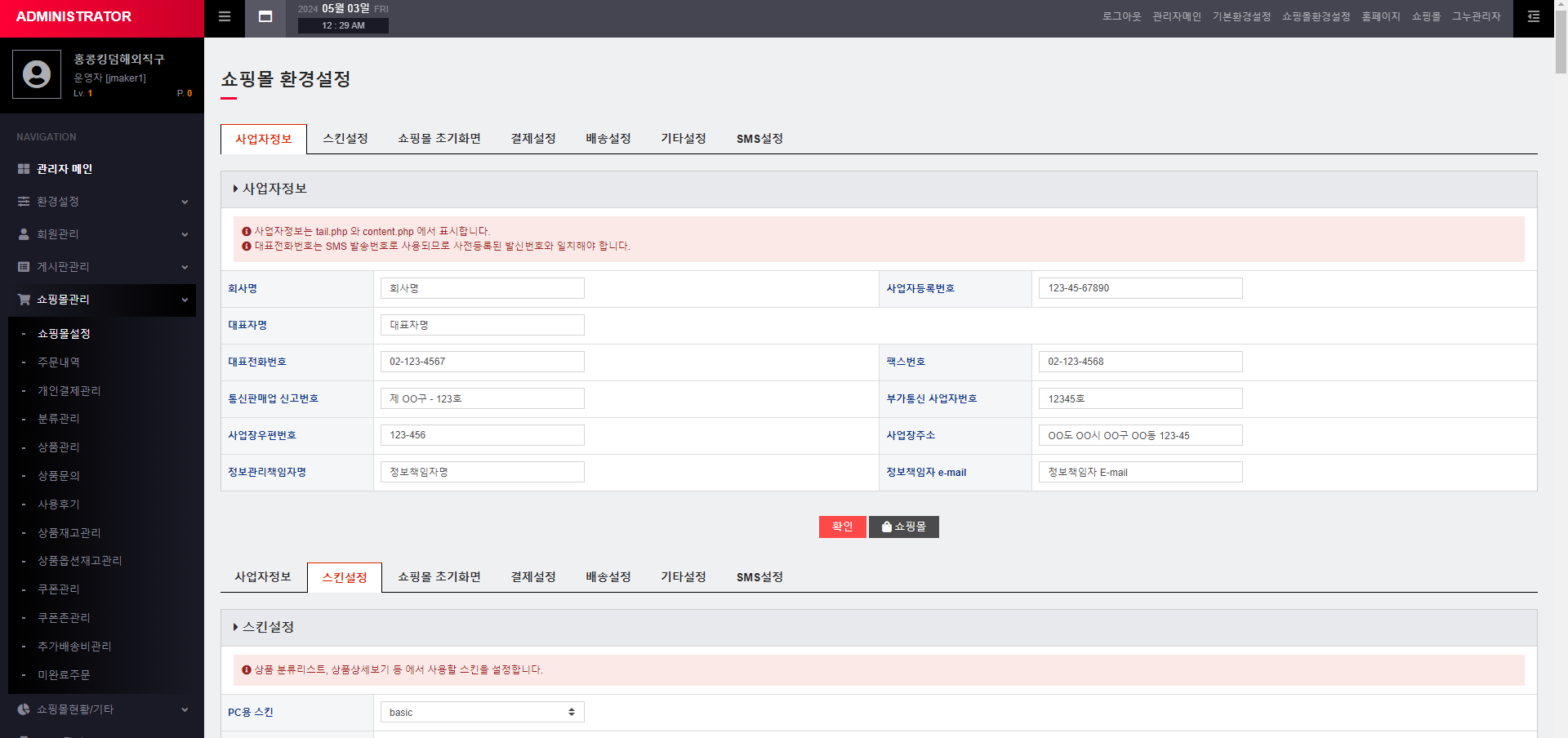Click the 로그아웃 link in header
The width and height of the screenshot is (1568, 738).
(1121, 17)
